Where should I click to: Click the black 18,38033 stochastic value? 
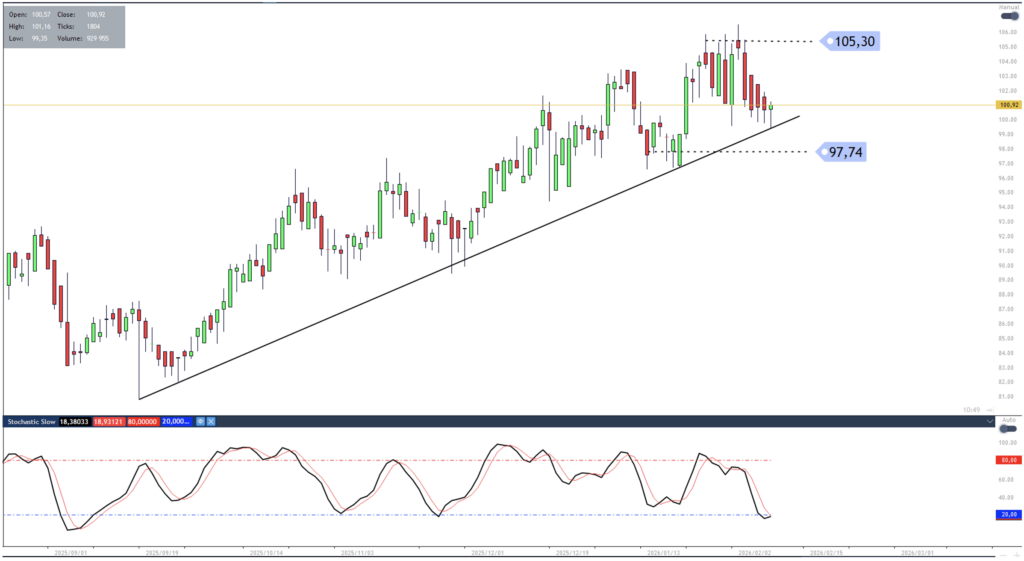point(75,422)
